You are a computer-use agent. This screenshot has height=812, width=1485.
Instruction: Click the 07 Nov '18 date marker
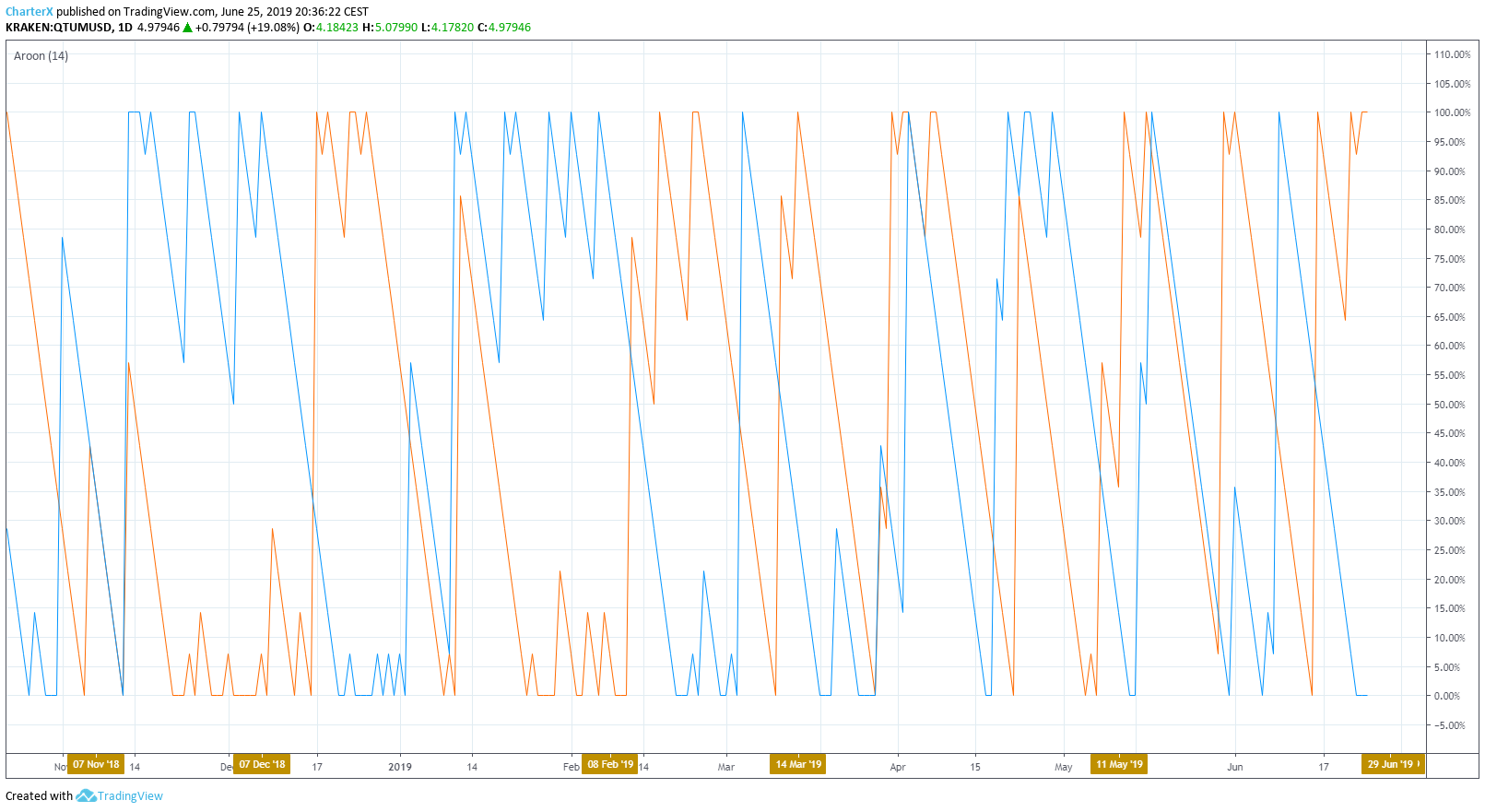(96, 764)
